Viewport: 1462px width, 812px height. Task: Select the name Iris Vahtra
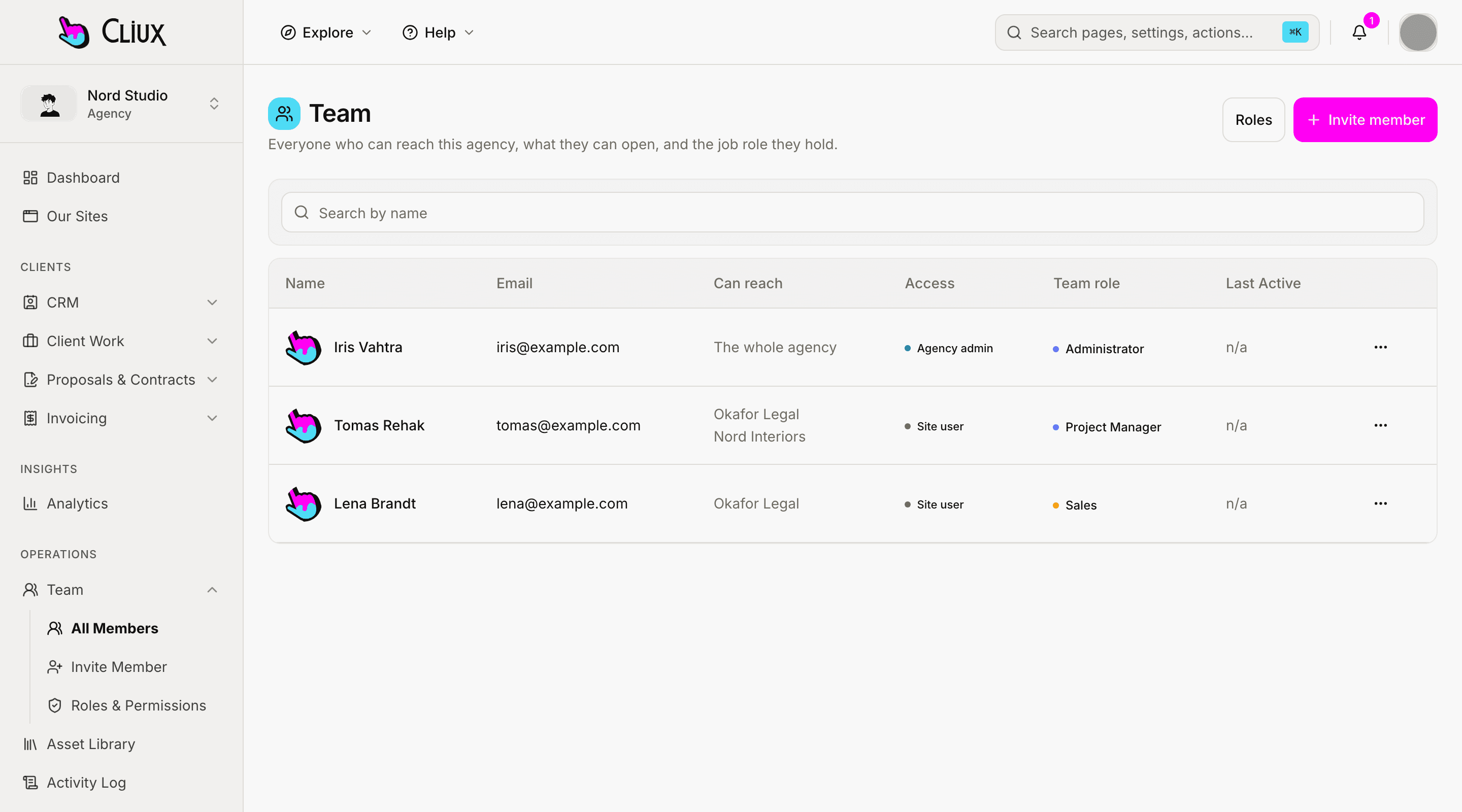(368, 347)
